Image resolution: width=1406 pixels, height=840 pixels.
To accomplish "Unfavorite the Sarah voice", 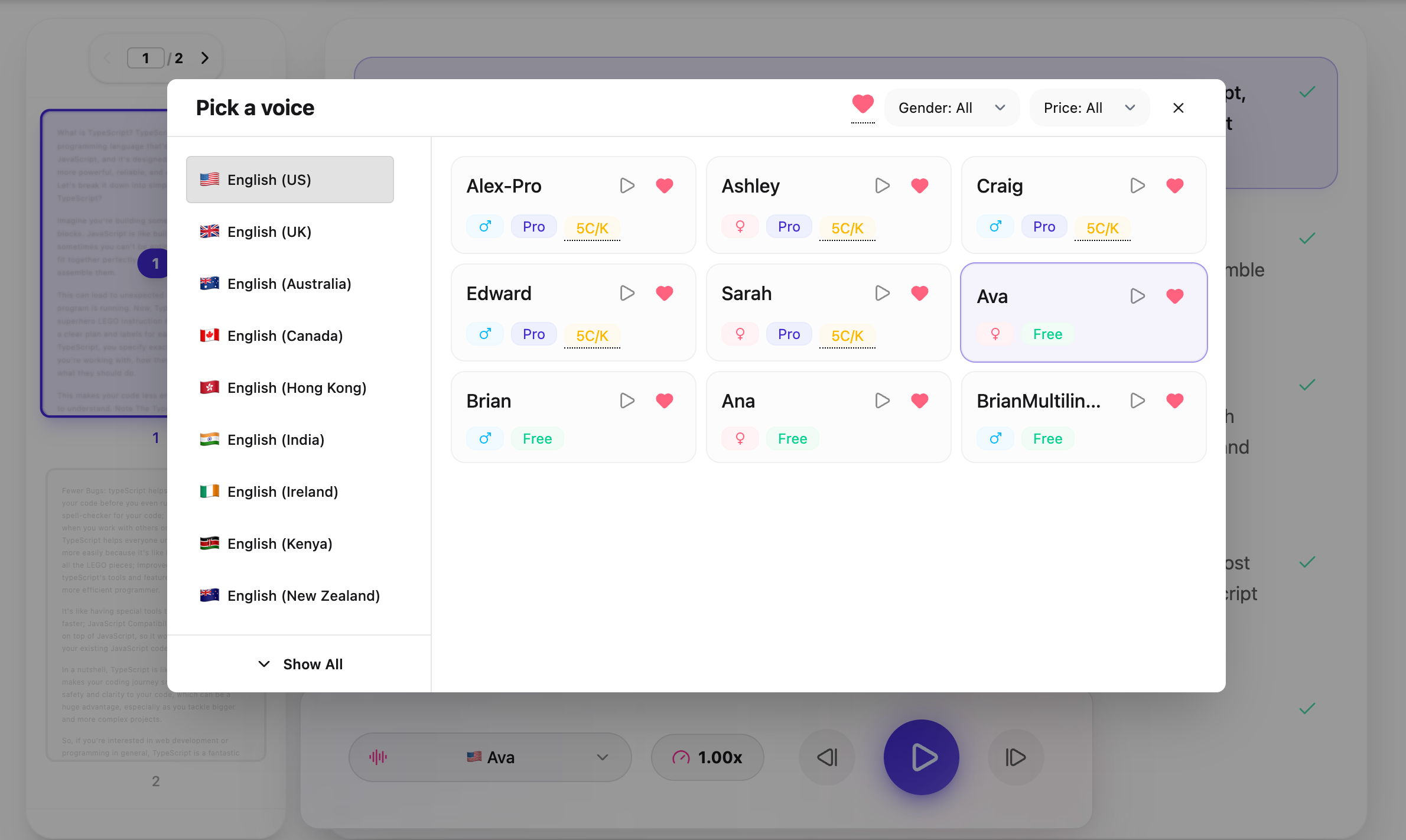I will tap(919, 292).
